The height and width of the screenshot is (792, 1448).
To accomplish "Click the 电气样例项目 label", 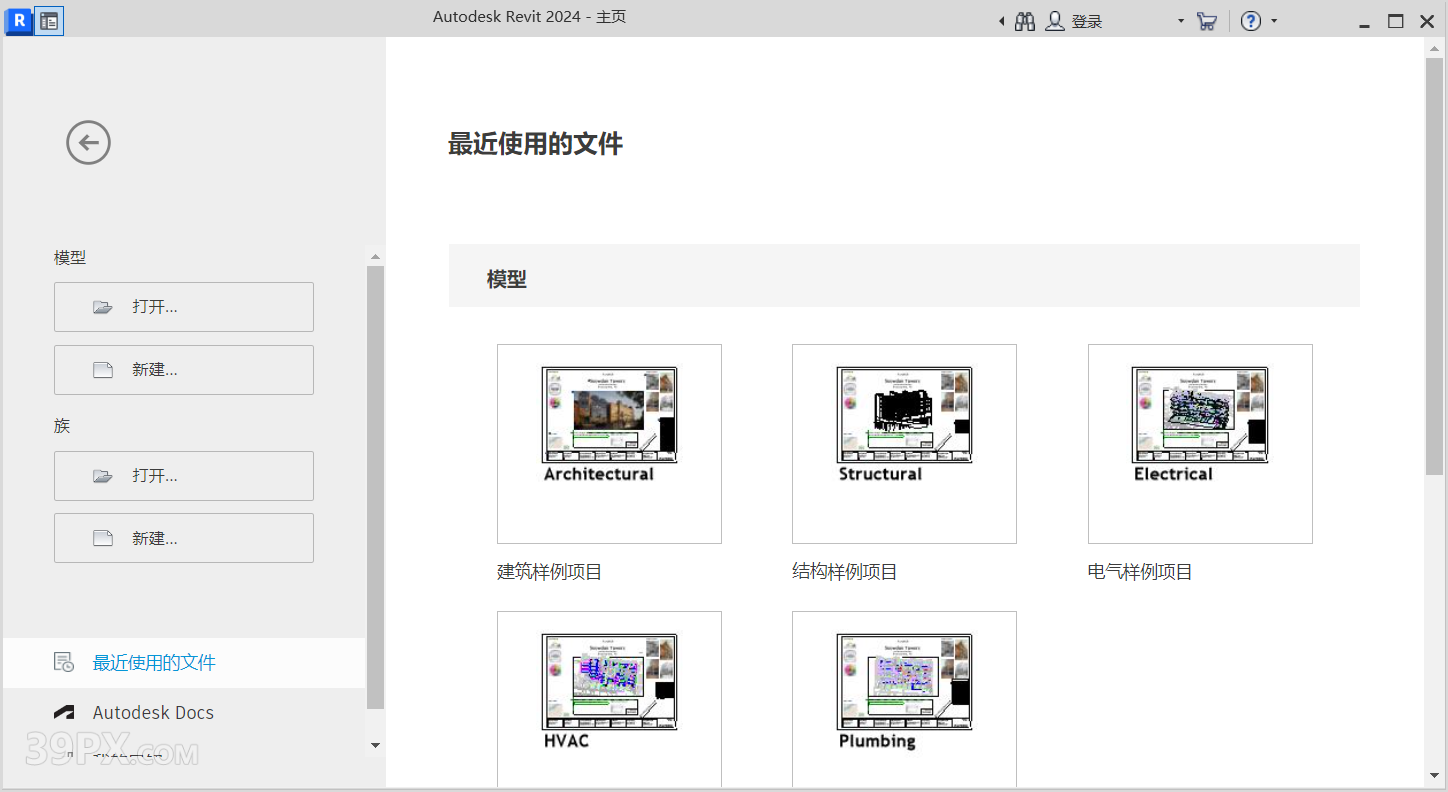I will 1140,572.
